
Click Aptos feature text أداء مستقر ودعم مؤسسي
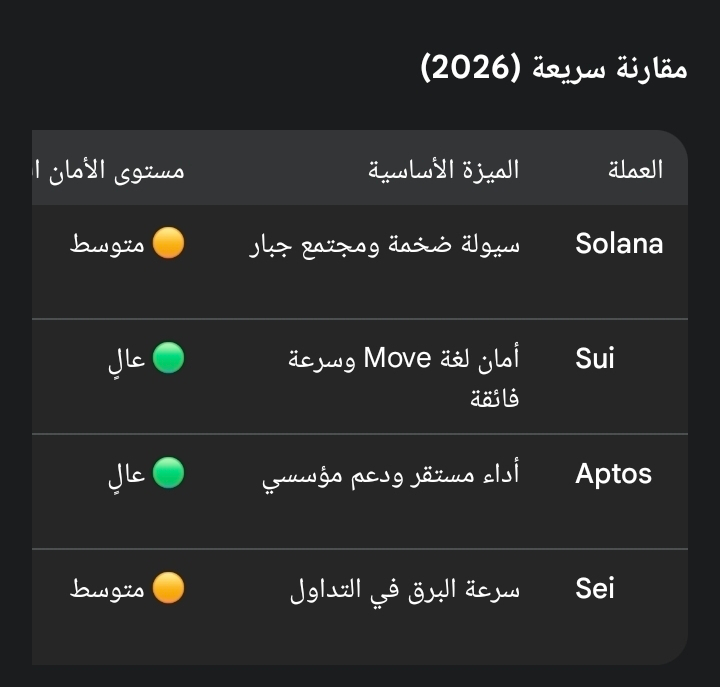391,474
